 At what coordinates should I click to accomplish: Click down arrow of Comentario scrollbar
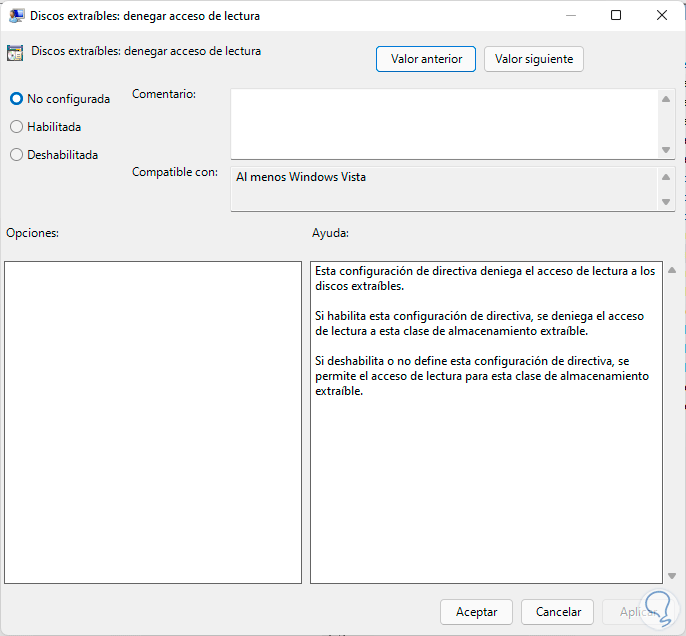[x=666, y=150]
